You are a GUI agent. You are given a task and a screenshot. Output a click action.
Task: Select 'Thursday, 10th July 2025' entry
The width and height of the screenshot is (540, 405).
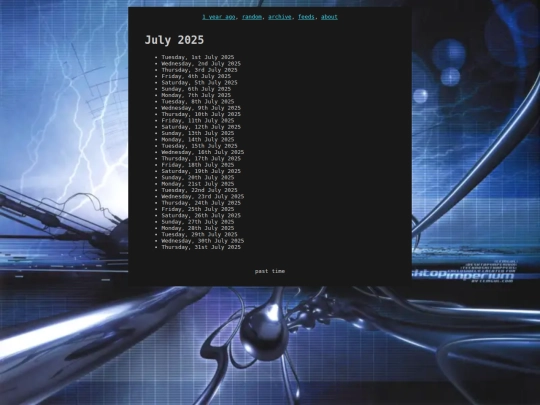click(x=201, y=114)
